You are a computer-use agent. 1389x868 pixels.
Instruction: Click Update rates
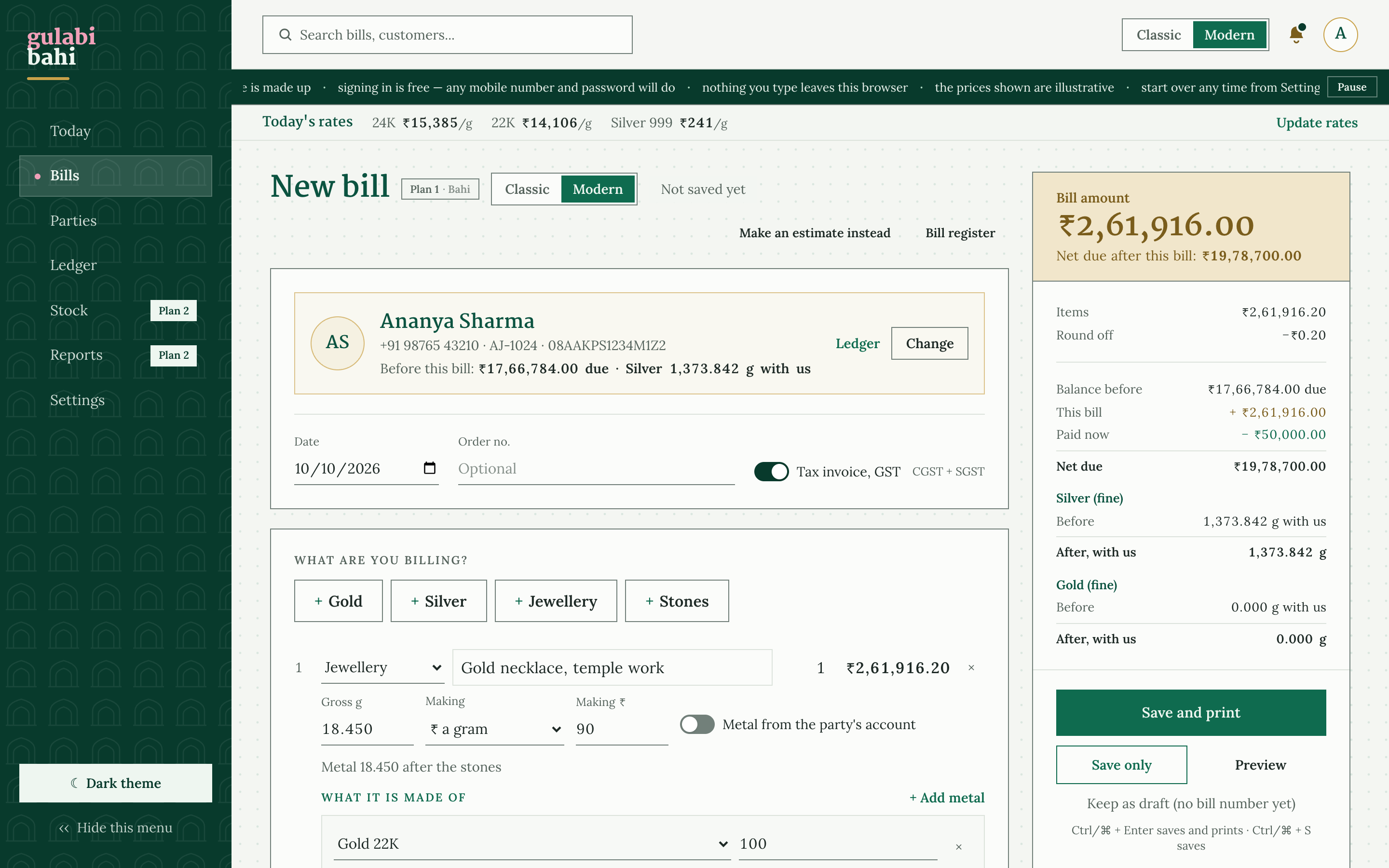tap(1317, 122)
